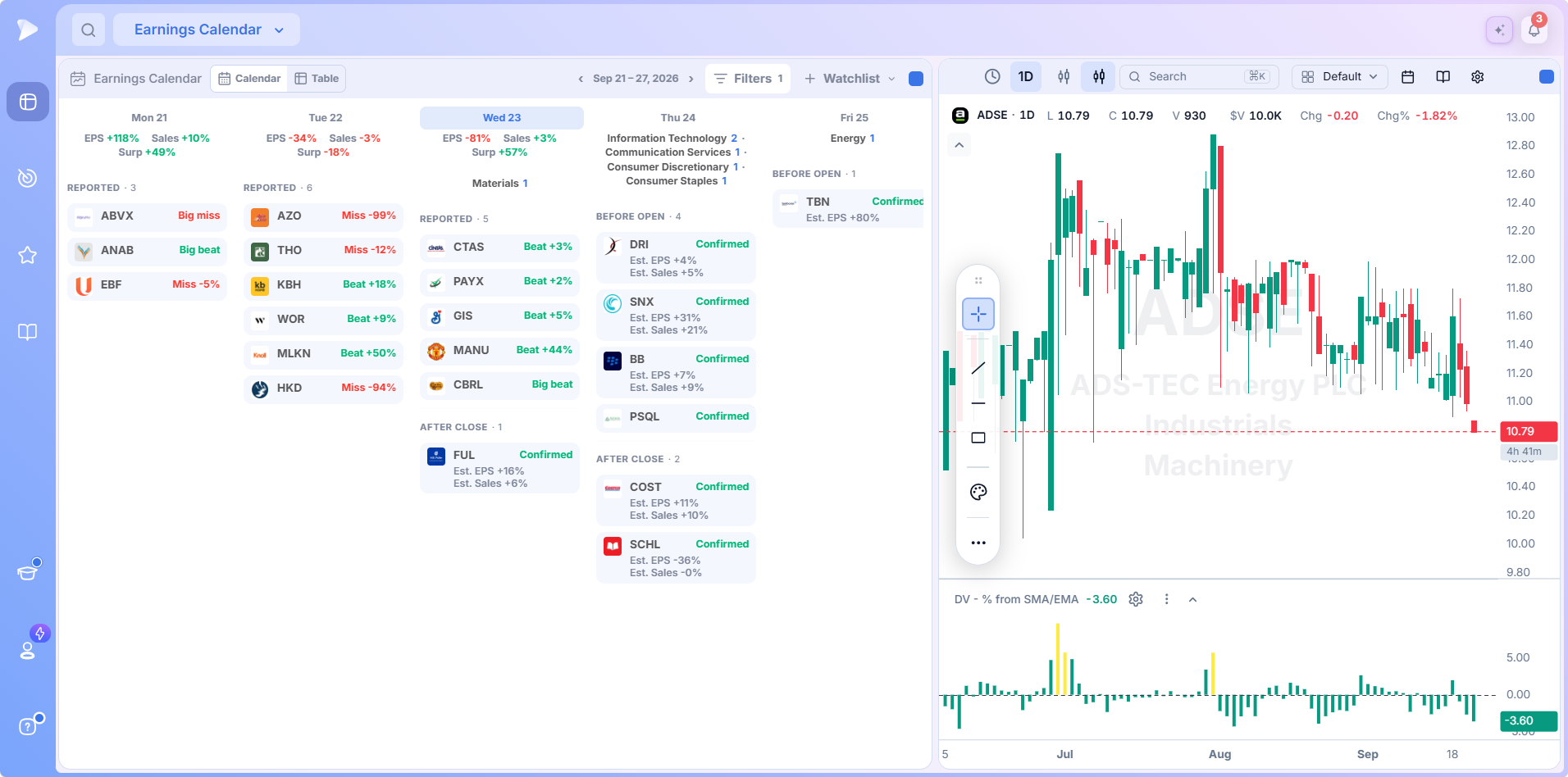Open the AI sparkle assistant icon
This screenshot has height=777, width=1568.
[1499, 30]
